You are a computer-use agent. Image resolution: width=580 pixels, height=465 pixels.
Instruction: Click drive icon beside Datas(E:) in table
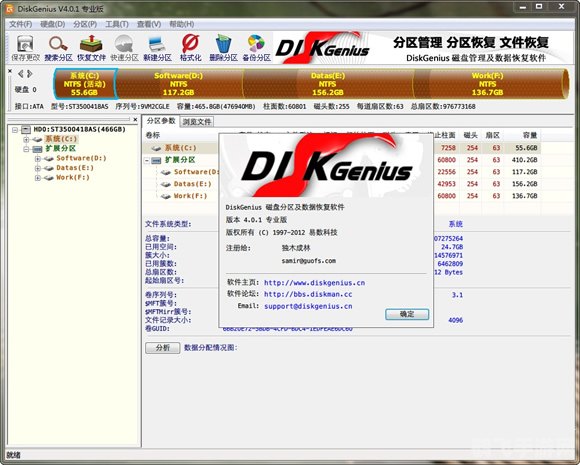[x=166, y=184]
